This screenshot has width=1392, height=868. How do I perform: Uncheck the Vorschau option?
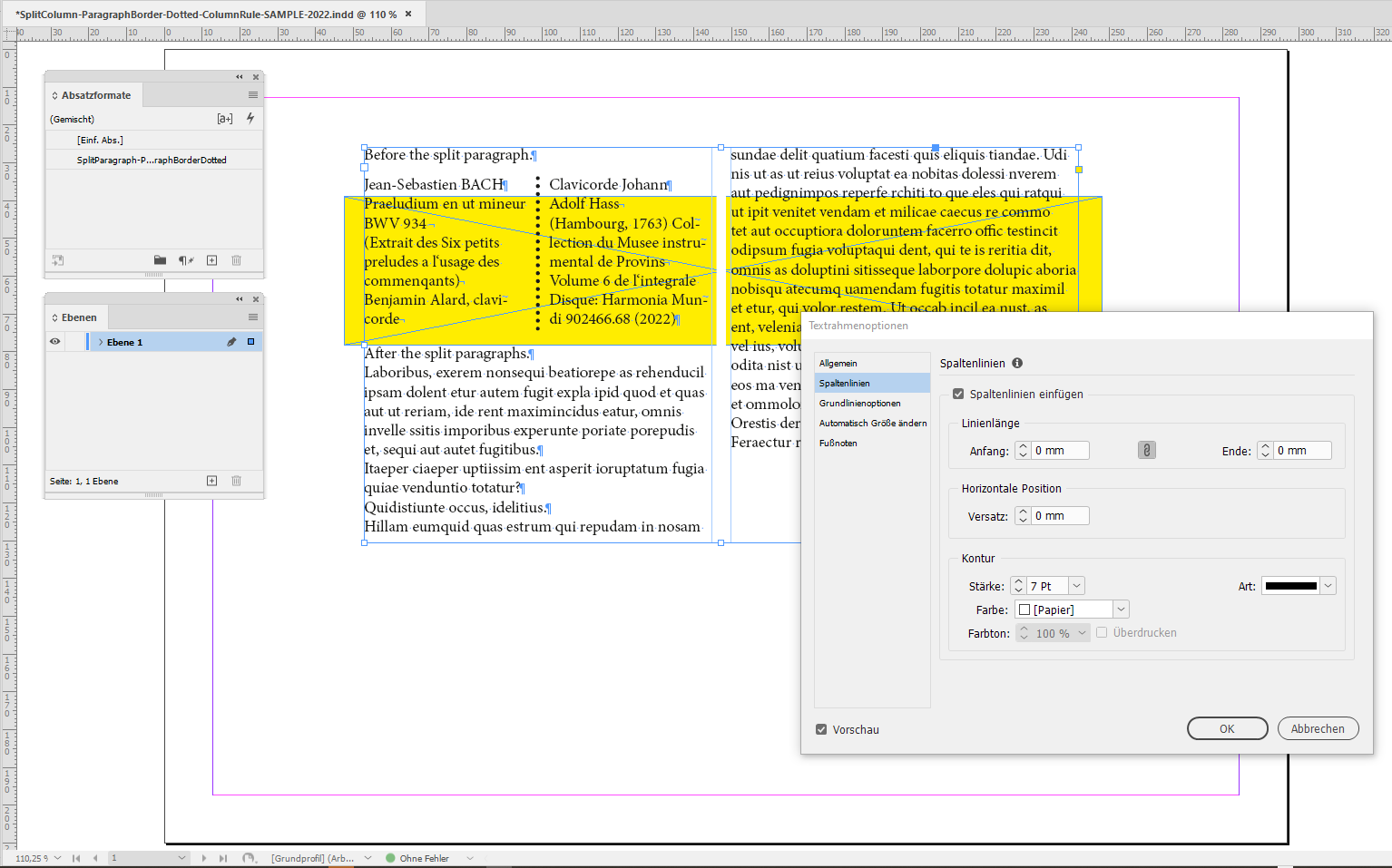(x=820, y=728)
